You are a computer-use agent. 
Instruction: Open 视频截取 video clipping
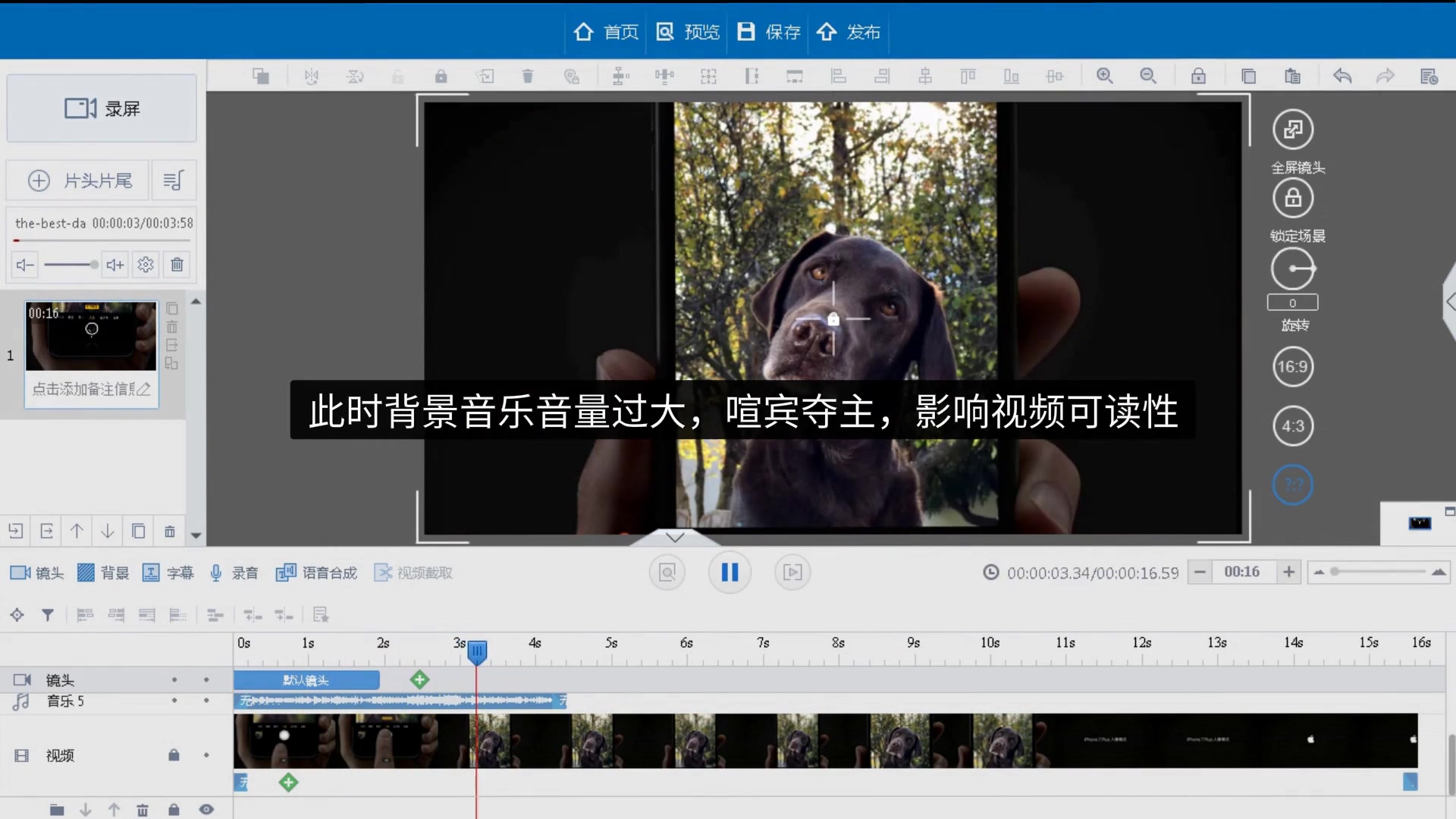(413, 573)
